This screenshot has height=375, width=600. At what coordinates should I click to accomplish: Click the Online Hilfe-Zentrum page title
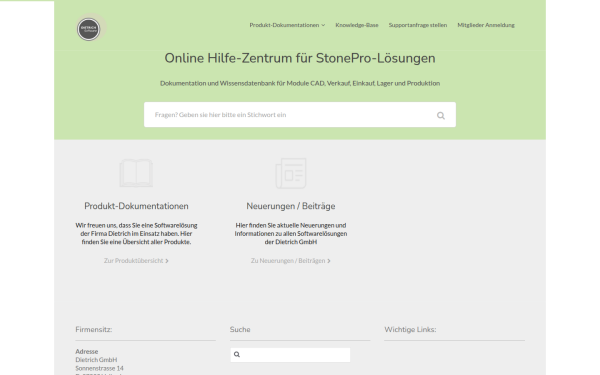pyautogui.click(x=300, y=58)
